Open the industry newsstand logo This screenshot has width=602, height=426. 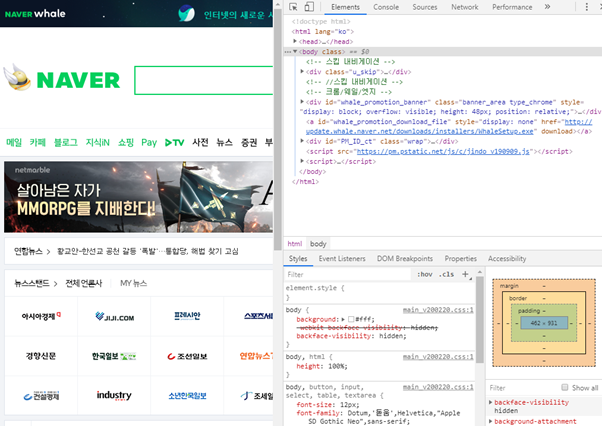pyautogui.click(x=114, y=395)
